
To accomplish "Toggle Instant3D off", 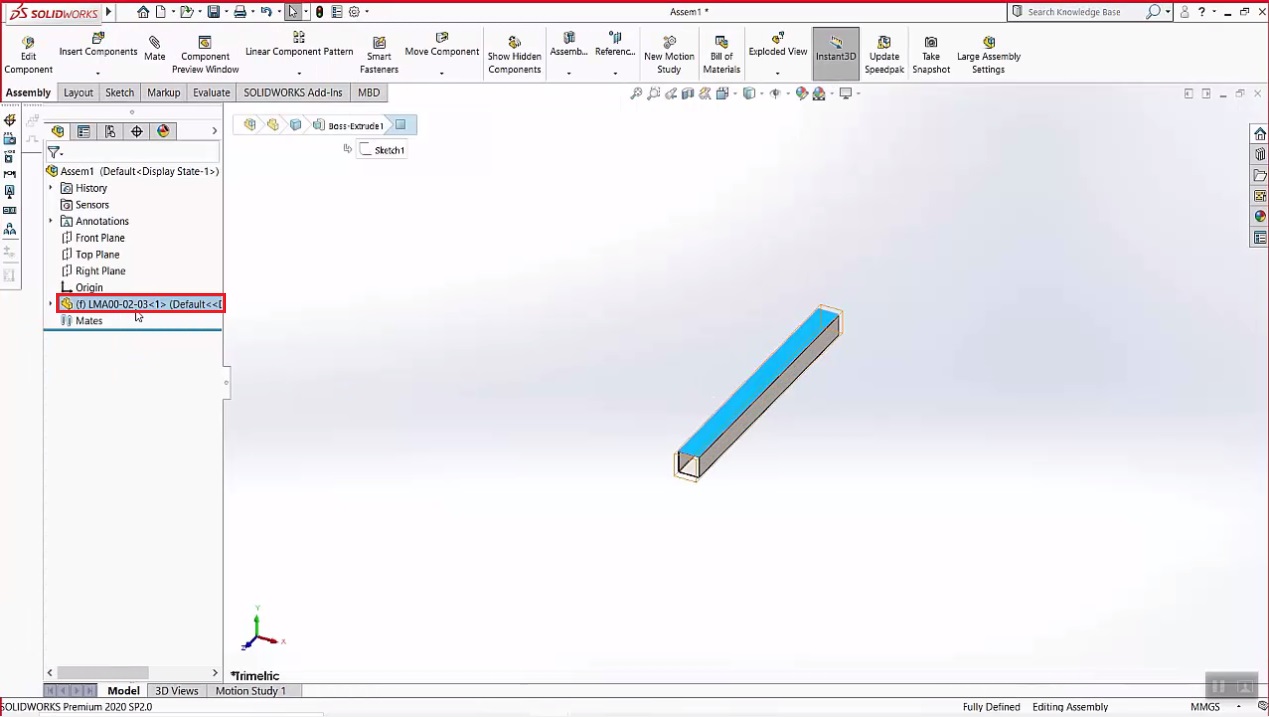I will (835, 50).
